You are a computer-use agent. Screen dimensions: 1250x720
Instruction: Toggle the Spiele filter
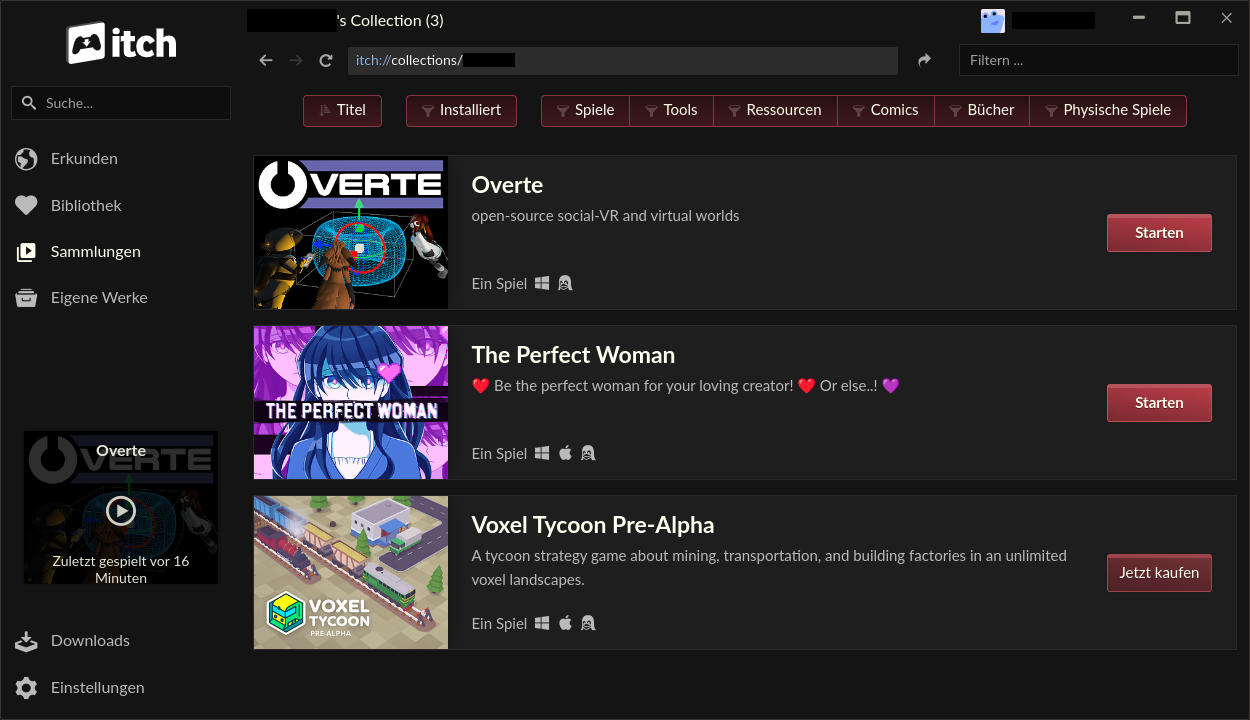pos(585,110)
